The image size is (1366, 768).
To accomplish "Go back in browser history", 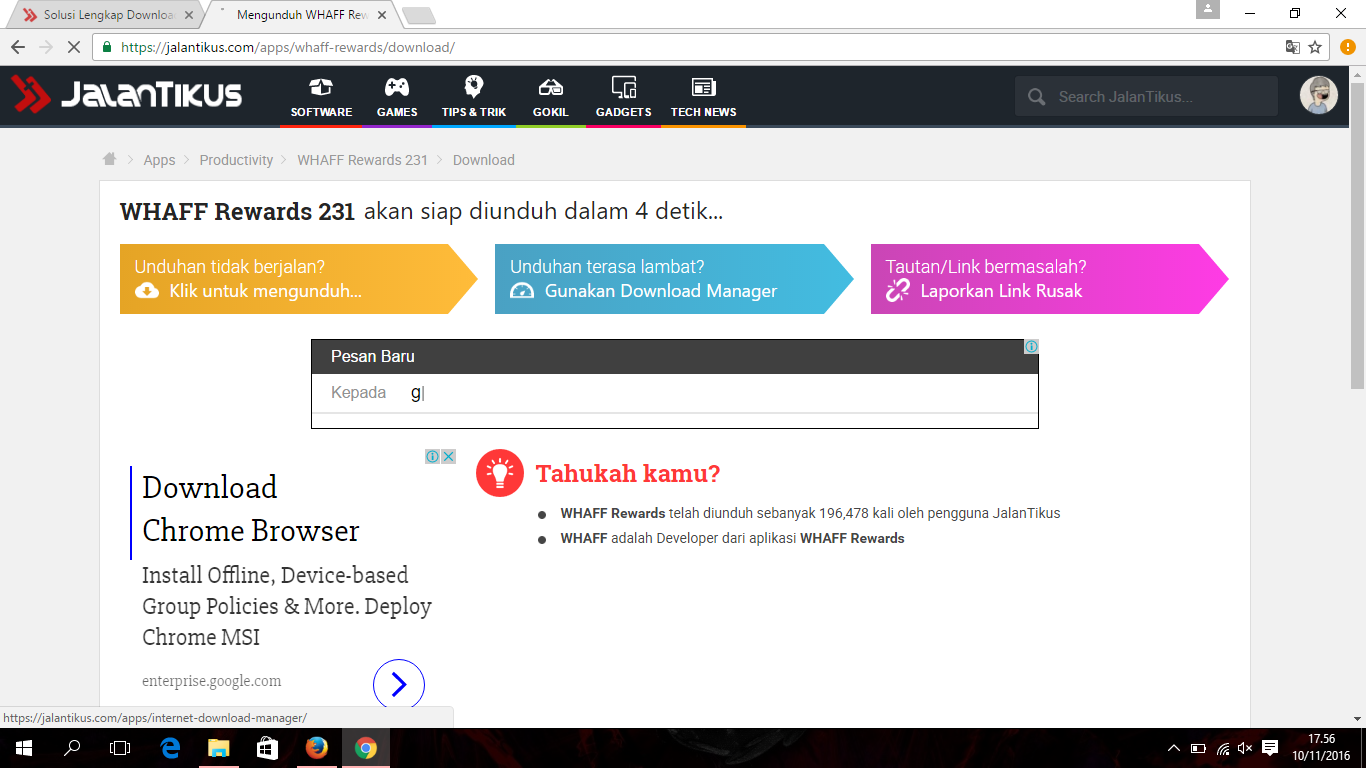I will point(18,47).
